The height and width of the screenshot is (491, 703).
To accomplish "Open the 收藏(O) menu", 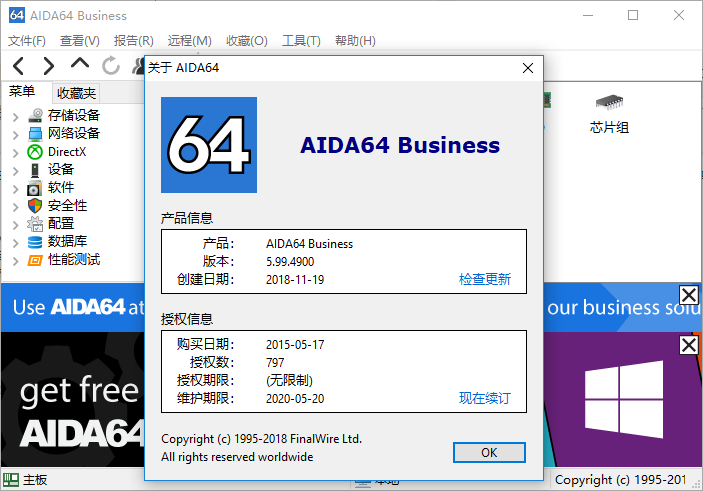I will pyautogui.click(x=247, y=41).
